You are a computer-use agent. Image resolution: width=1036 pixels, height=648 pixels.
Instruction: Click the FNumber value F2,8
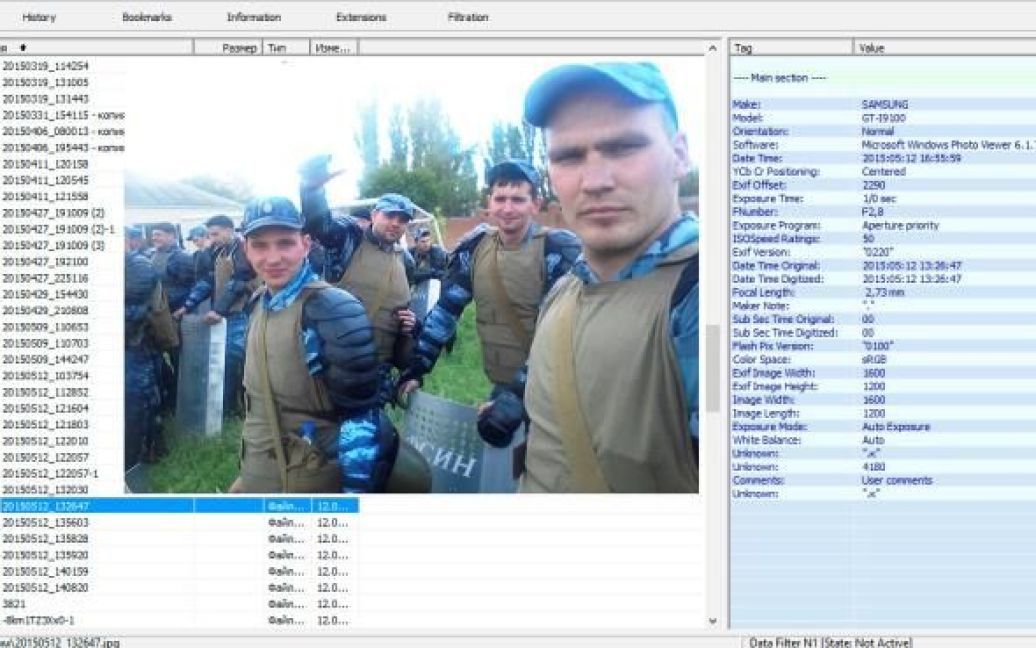872,212
